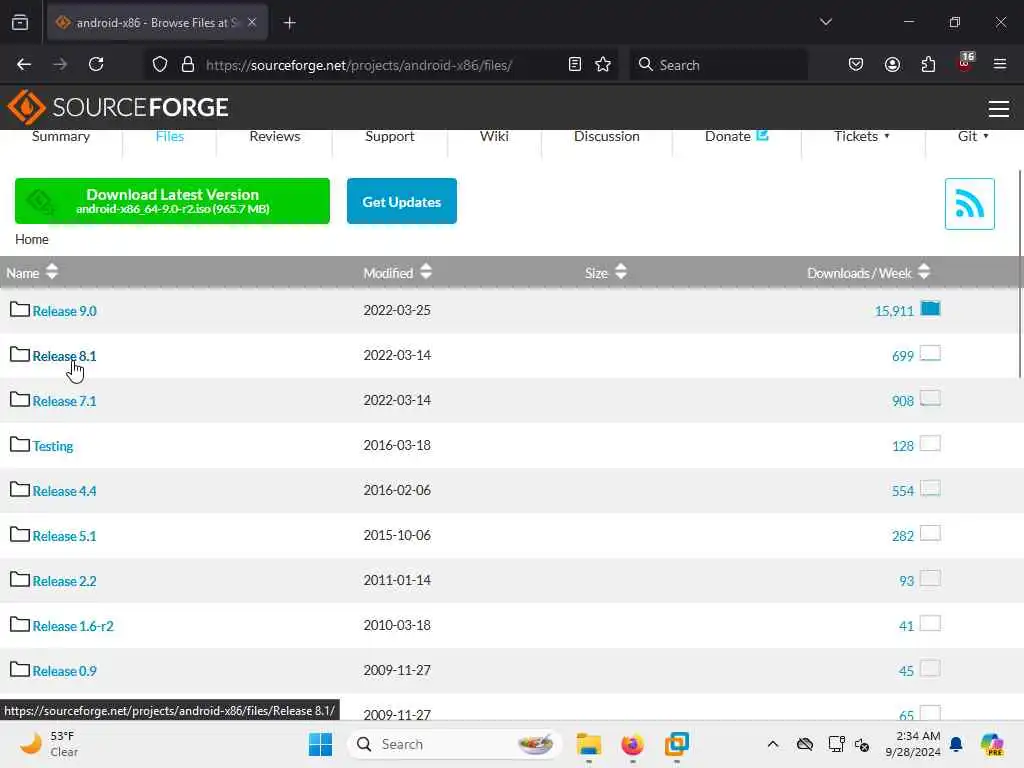The height and width of the screenshot is (768, 1024).
Task: Click the 15,911 downloads stats link
Action: [894, 311]
